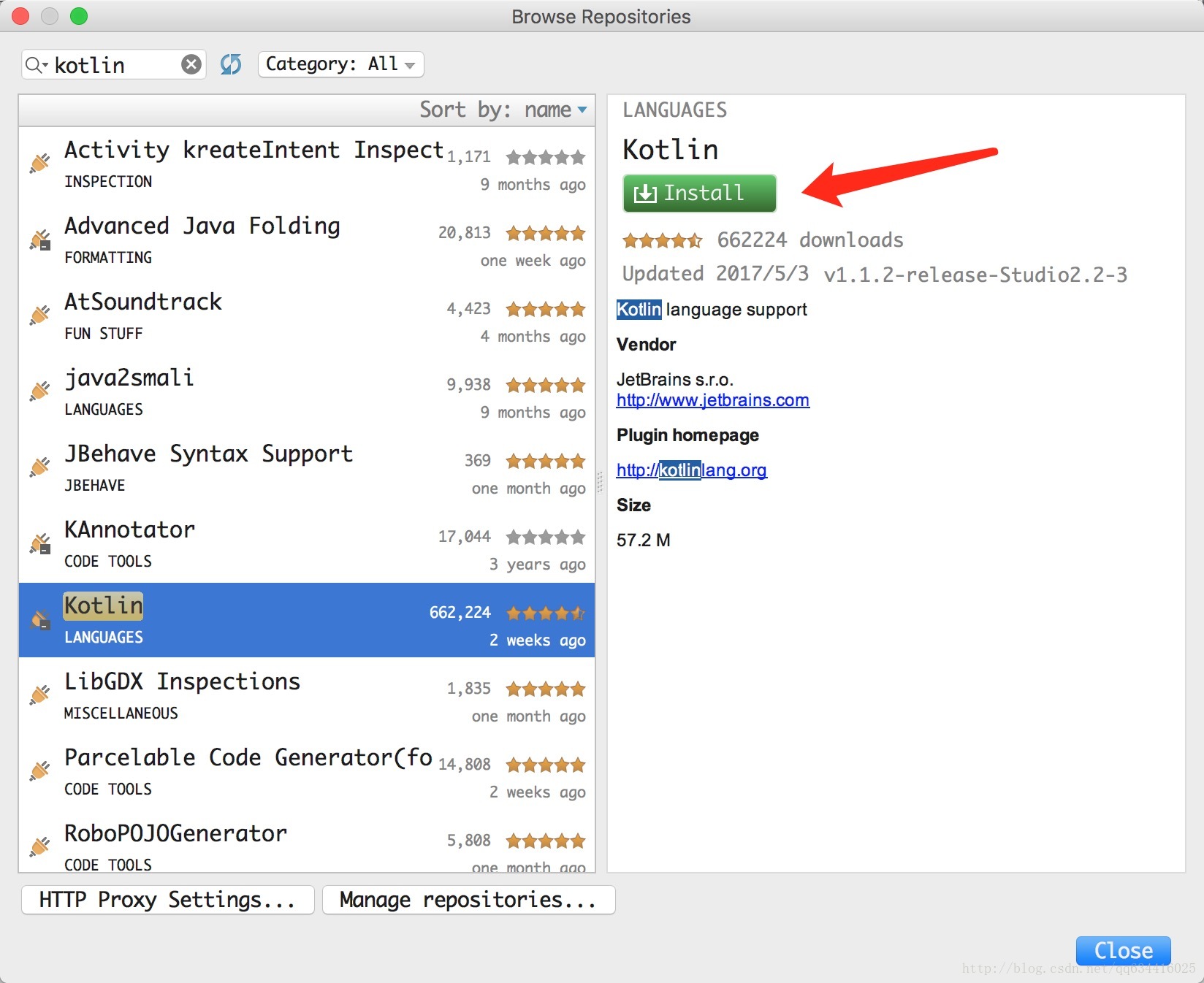The width and height of the screenshot is (1204, 983).
Task: Select Activity kreateIntent Inspect plugin
Action: [x=307, y=165]
